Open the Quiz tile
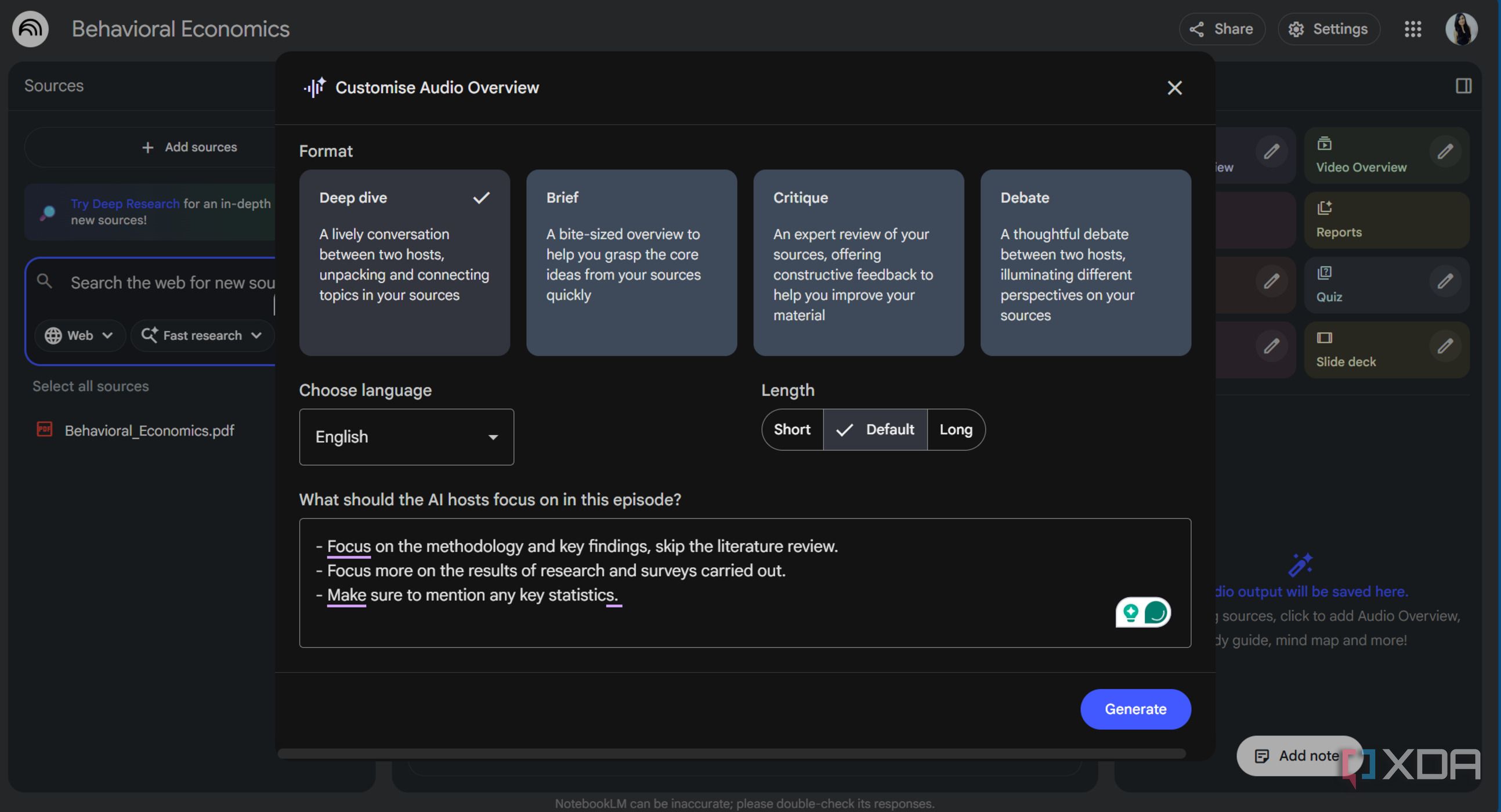Screen dimensions: 1501x812 (x=1386, y=285)
